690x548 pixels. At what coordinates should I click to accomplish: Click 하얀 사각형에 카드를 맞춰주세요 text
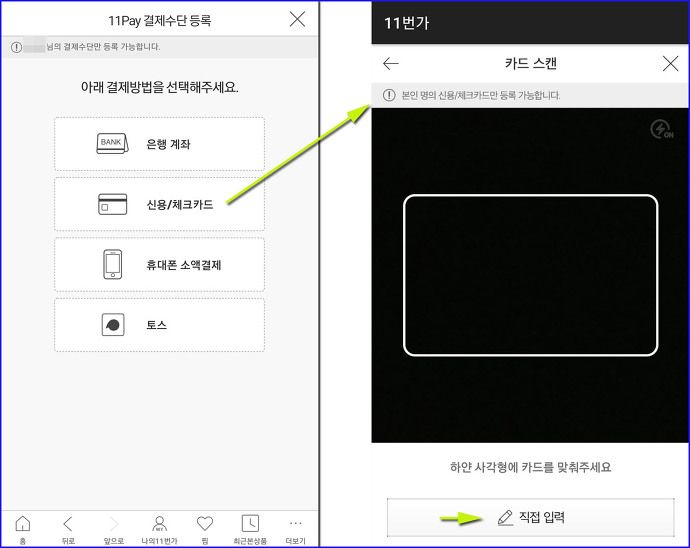click(530, 467)
